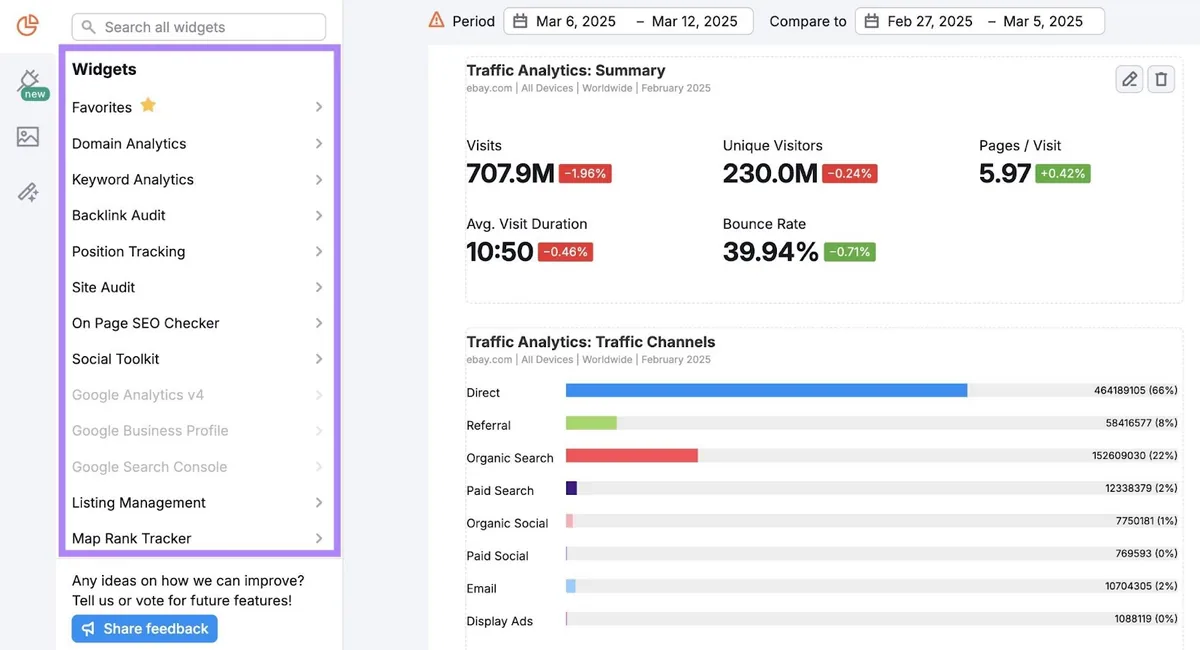
Task: Click Avg. Visit Duration value 10:50
Action: pos(499,252)
